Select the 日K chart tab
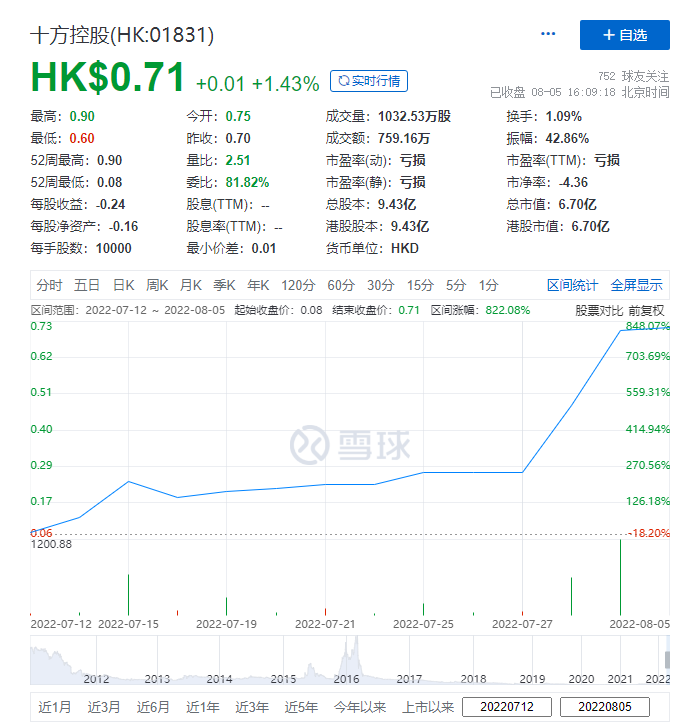Screen dimensions: 686x727 [124, 285]
